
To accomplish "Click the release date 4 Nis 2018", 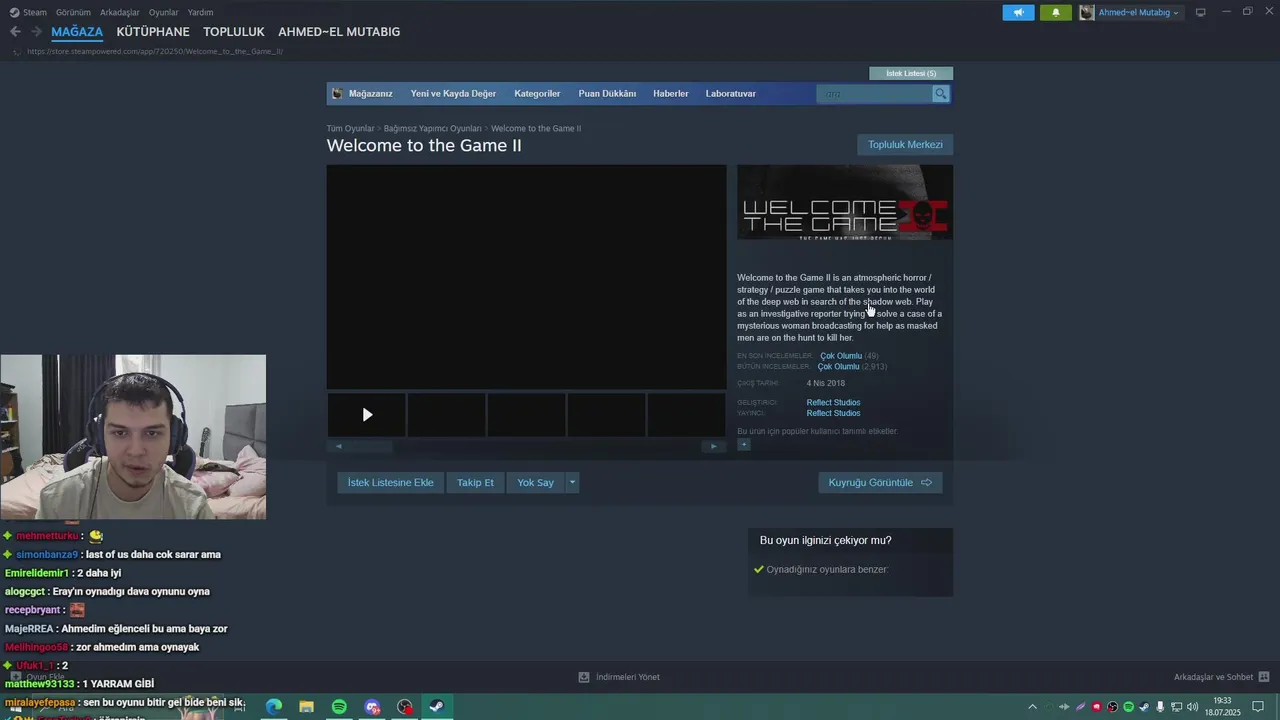I will tap(826, 383).
